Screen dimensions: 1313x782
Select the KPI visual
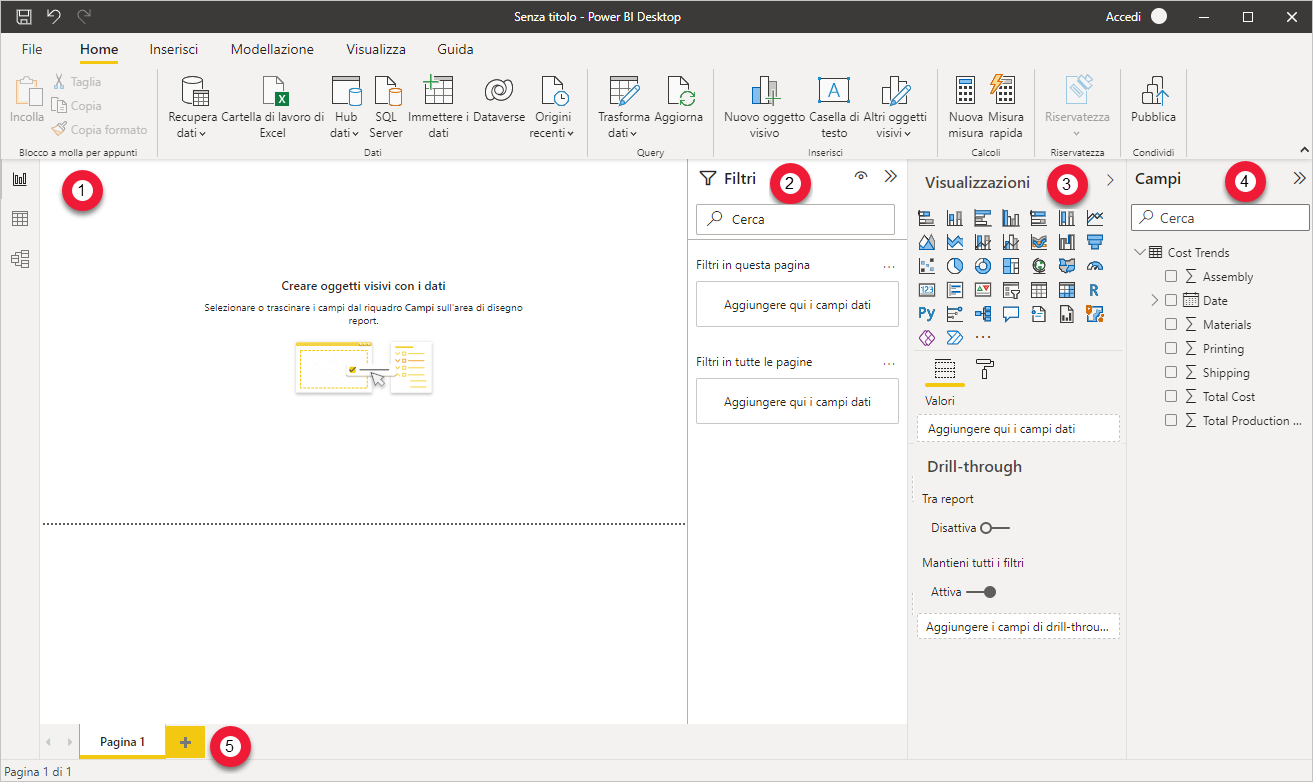[982, 290]
